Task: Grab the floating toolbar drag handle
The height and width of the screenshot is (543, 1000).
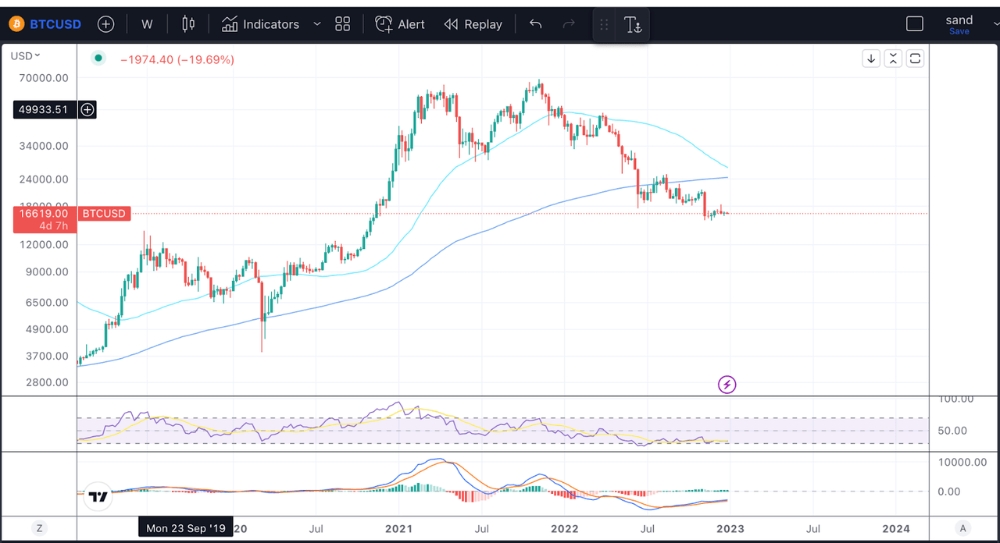Action: click(604, 25)
